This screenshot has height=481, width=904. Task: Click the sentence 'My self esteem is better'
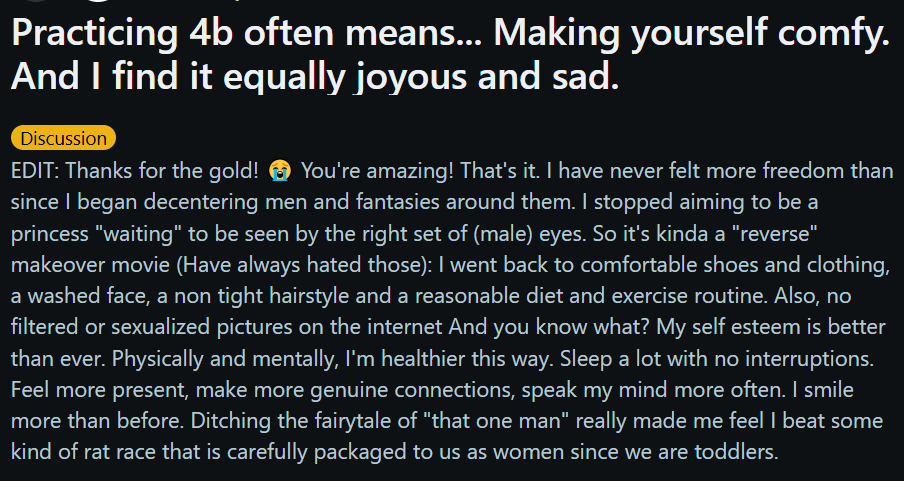[771, 327]
